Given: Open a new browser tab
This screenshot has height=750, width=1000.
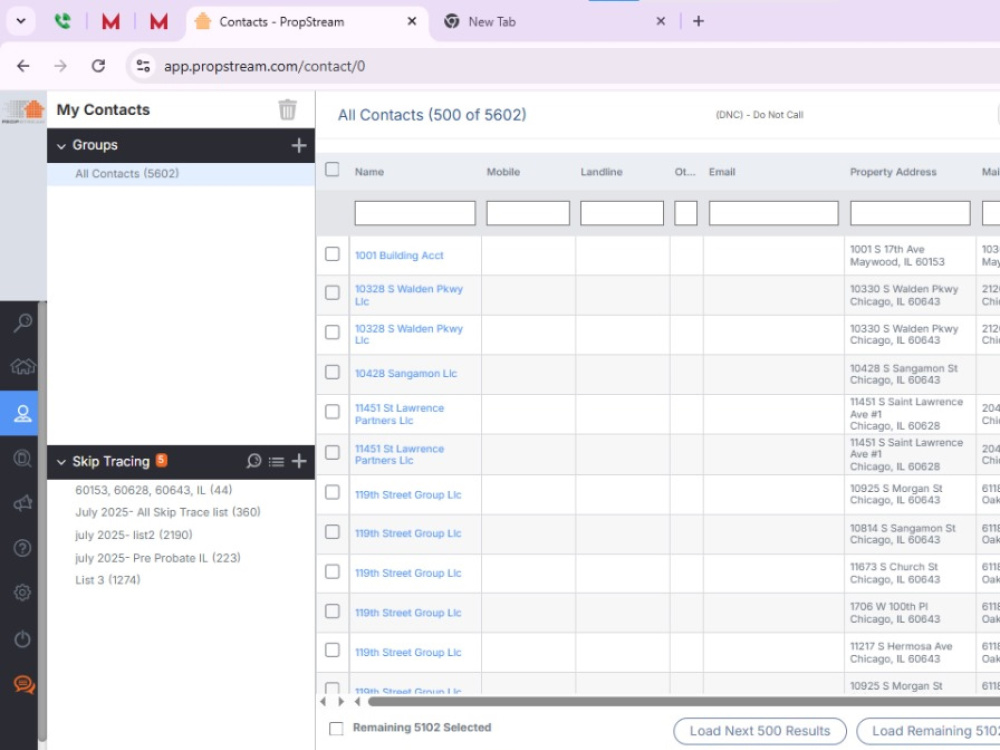Looking at the screenshot, I should point(698,21).
